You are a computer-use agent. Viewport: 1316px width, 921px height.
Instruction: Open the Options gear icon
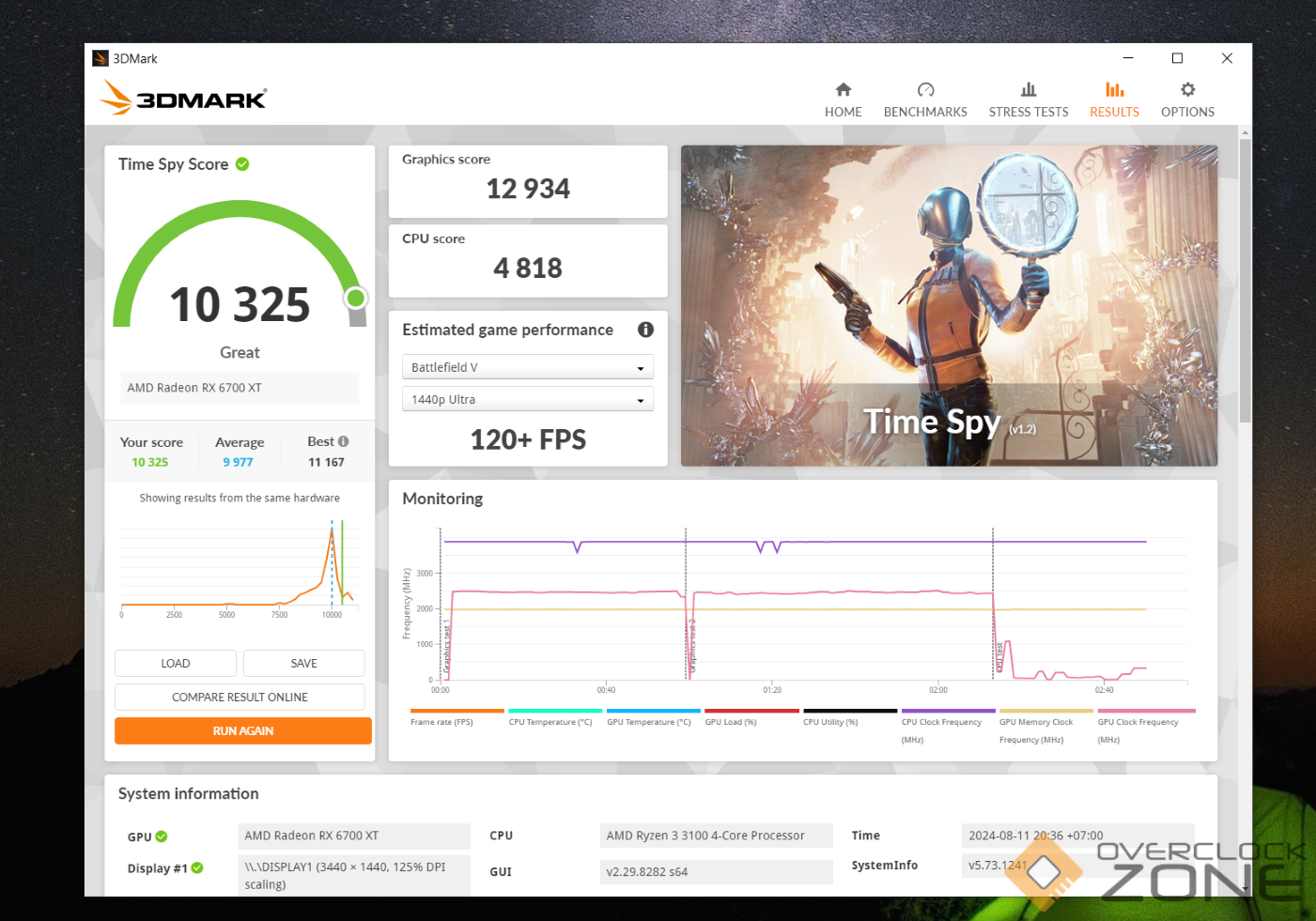[x=1187, y=90]
